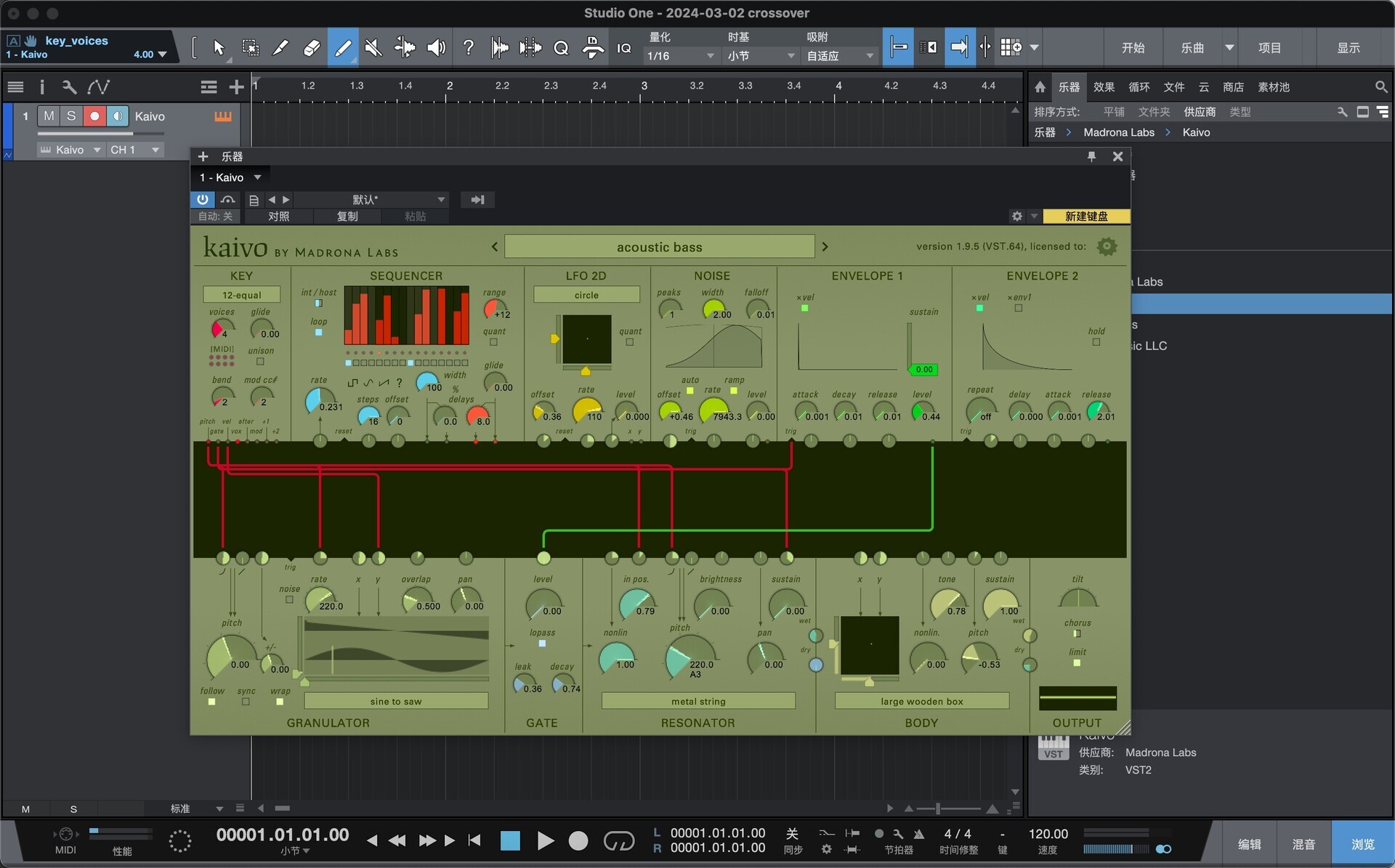The width and height of the screenshot is (1395, 868).
Task: Click 项目 button in top bar
Action: (1269, 48)
